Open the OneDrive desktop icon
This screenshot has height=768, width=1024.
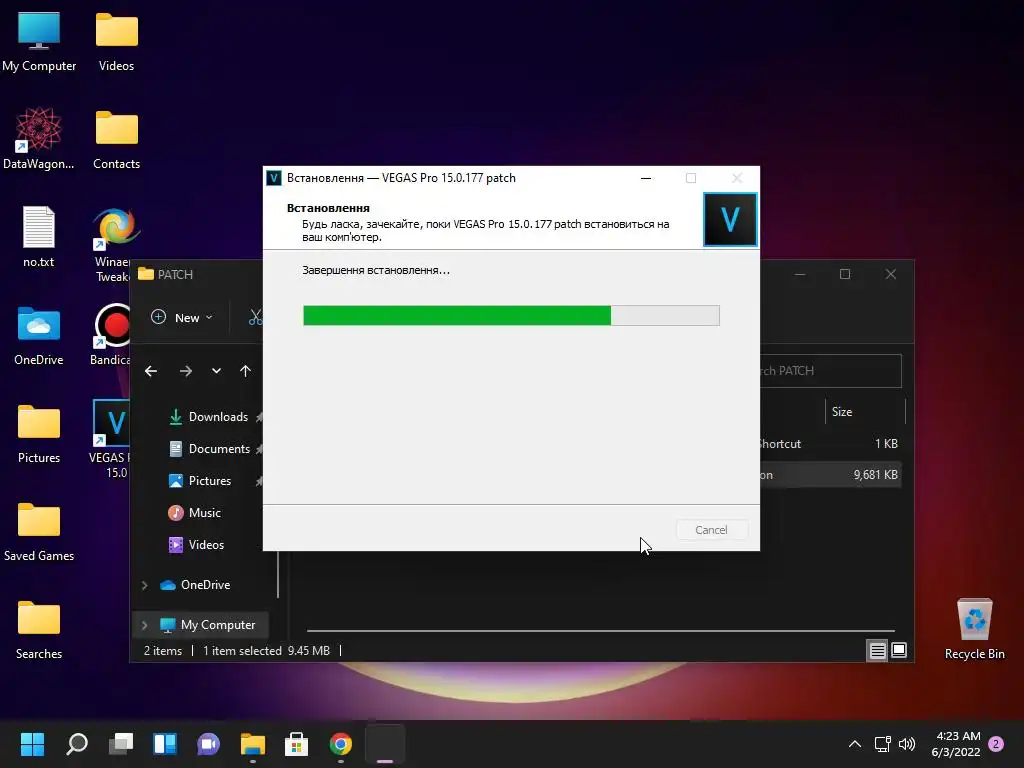(x=39, y=336)
